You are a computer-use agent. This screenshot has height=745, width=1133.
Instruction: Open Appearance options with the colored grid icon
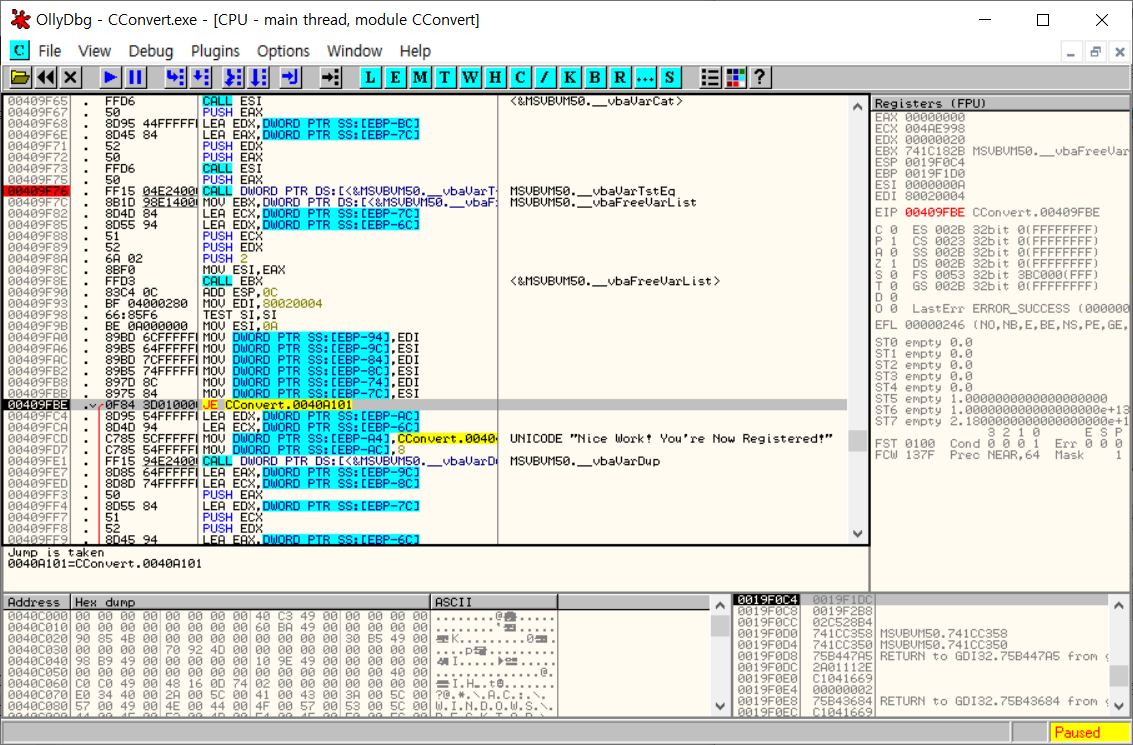pyautogui.click(x=736, y=77)
